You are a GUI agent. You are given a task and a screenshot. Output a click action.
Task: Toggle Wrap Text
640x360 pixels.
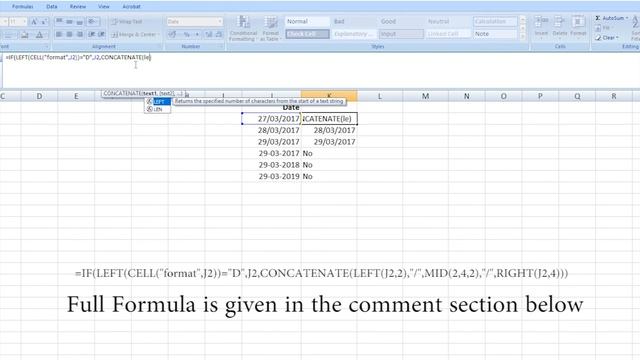[x=127, y=22]
